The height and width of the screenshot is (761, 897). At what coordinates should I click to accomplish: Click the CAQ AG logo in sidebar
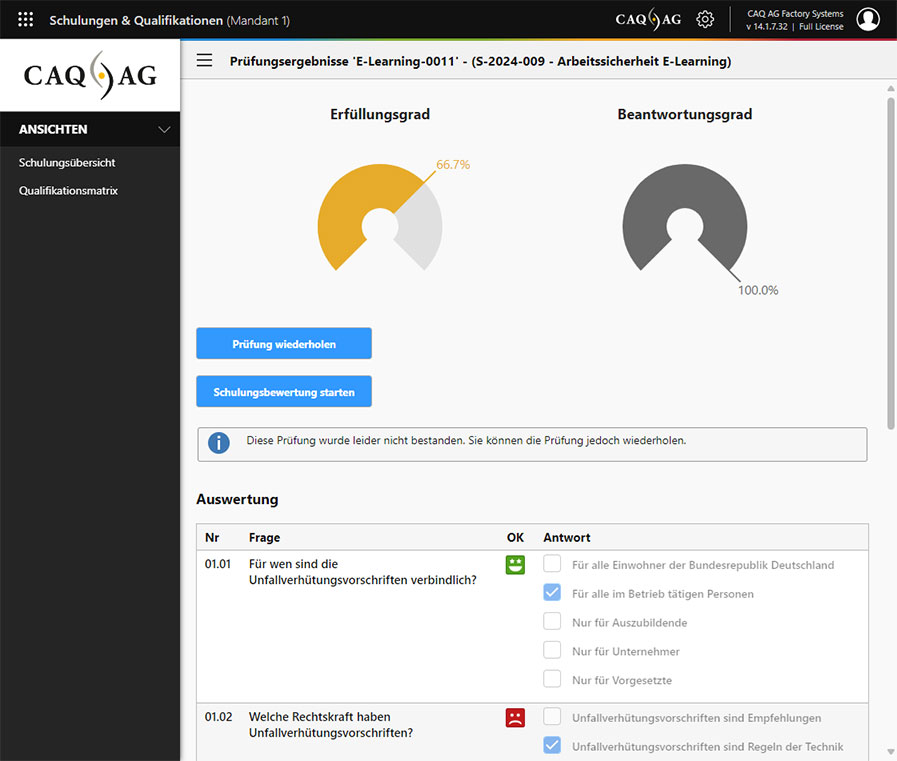90,76
